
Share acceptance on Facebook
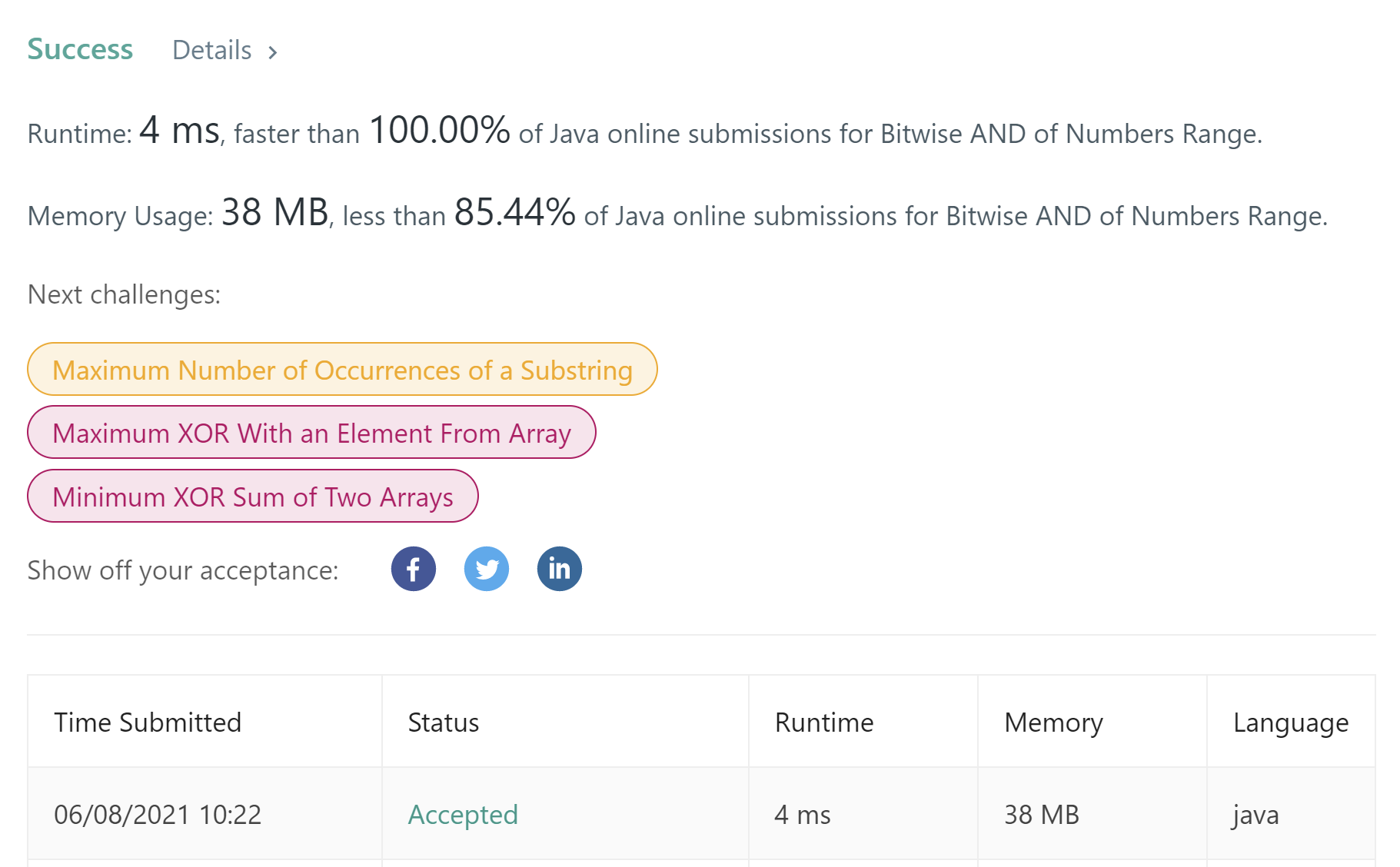pos(414,569)
